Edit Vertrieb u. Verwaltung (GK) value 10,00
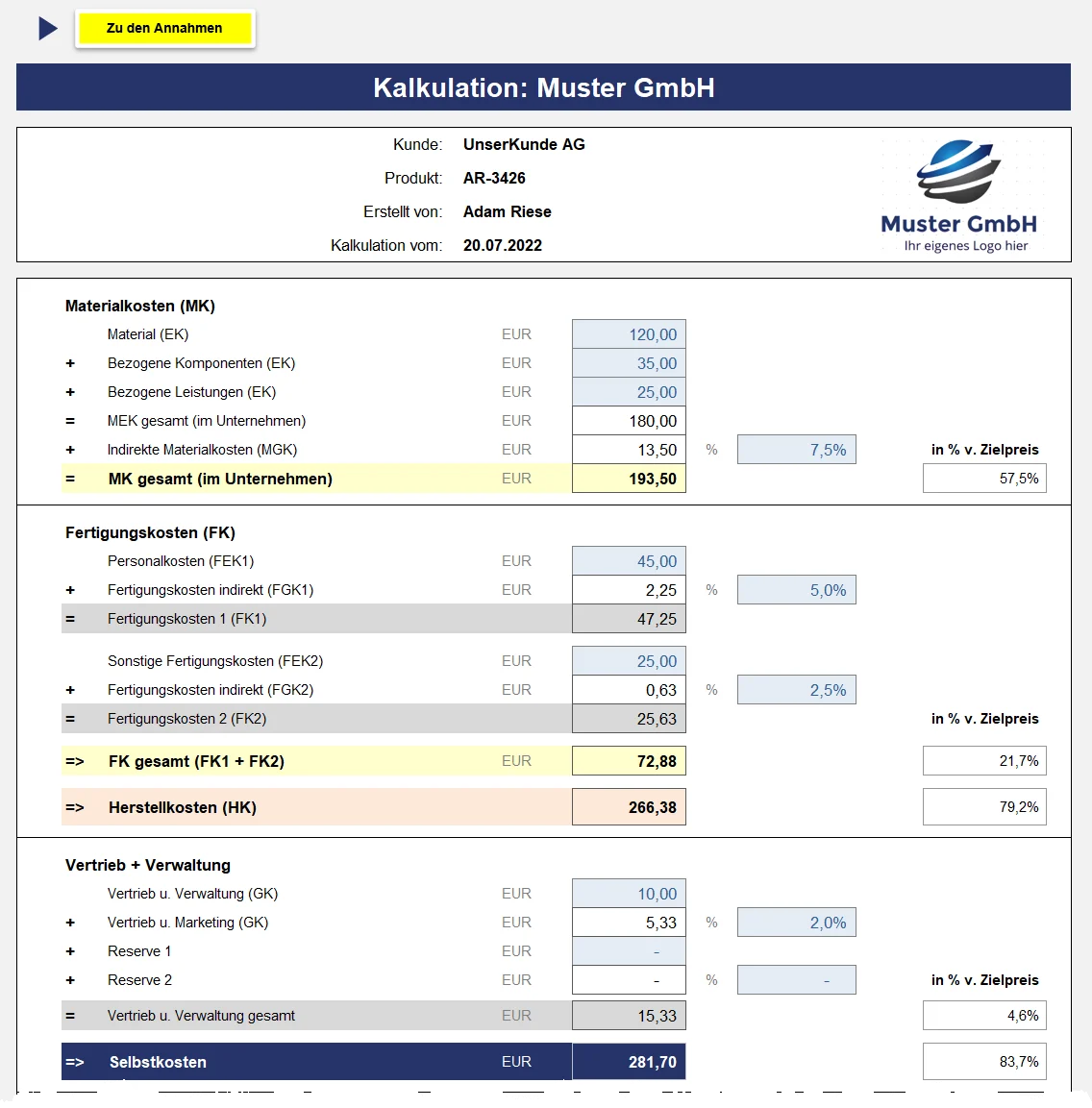This screenshot has width=1092, height=1108. 629,894
